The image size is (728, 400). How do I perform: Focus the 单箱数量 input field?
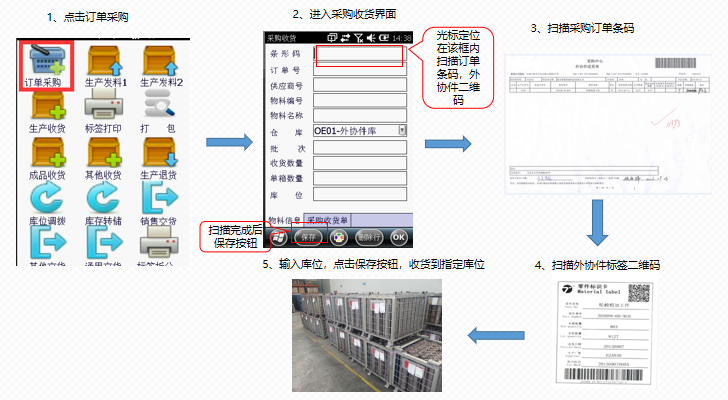click(x=360, y=178)
